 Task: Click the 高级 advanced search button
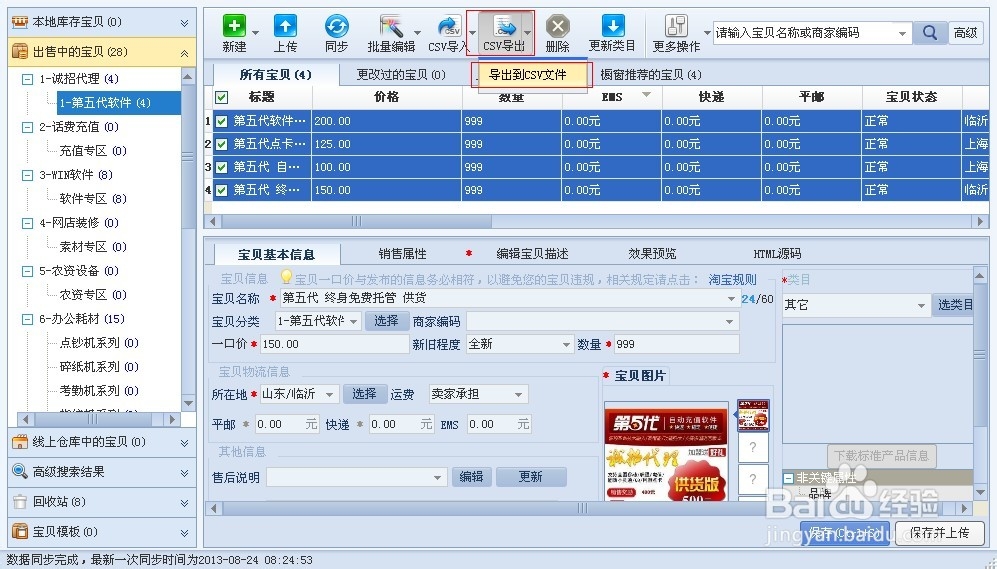click(x=966, y=32)
